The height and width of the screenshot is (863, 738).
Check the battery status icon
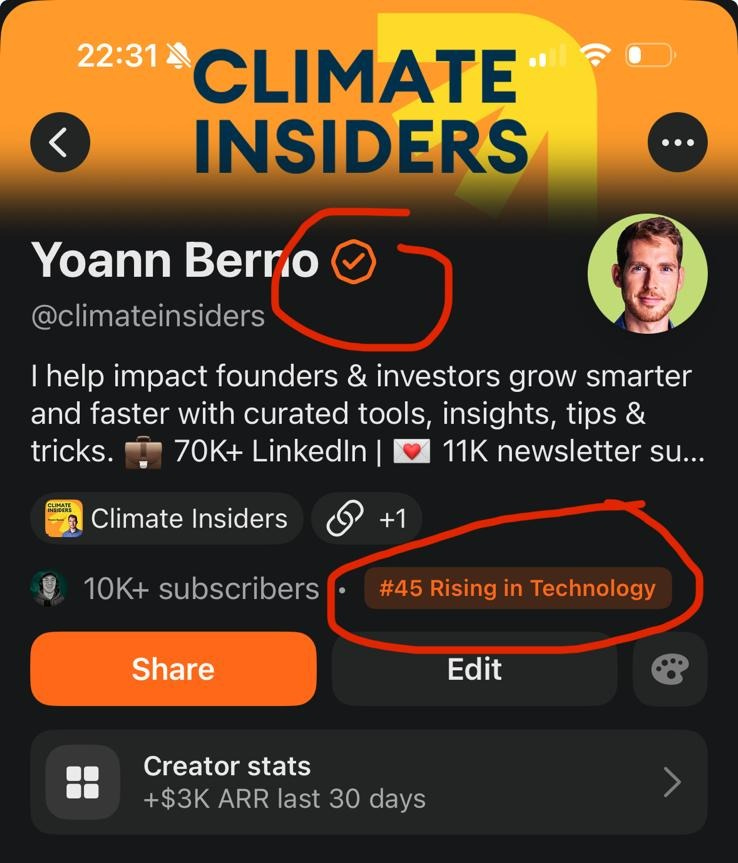coord(650,55)
